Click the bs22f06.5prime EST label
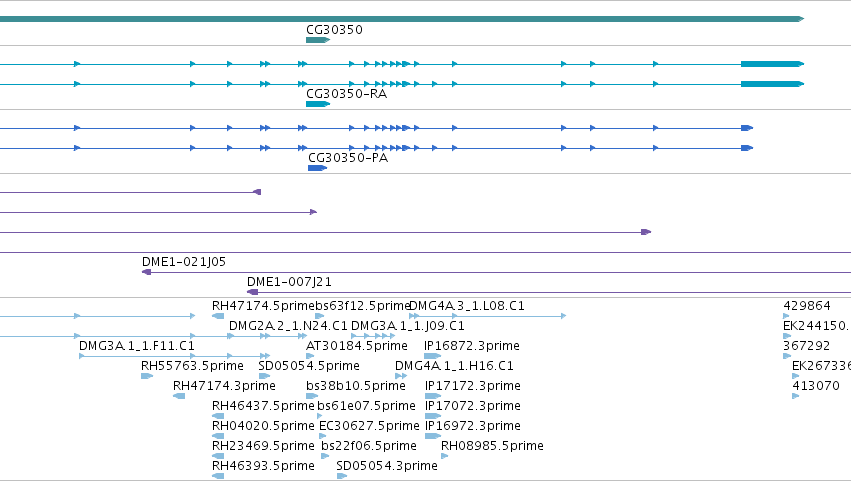This screenshot has width=851, height=481. point(369,446)
